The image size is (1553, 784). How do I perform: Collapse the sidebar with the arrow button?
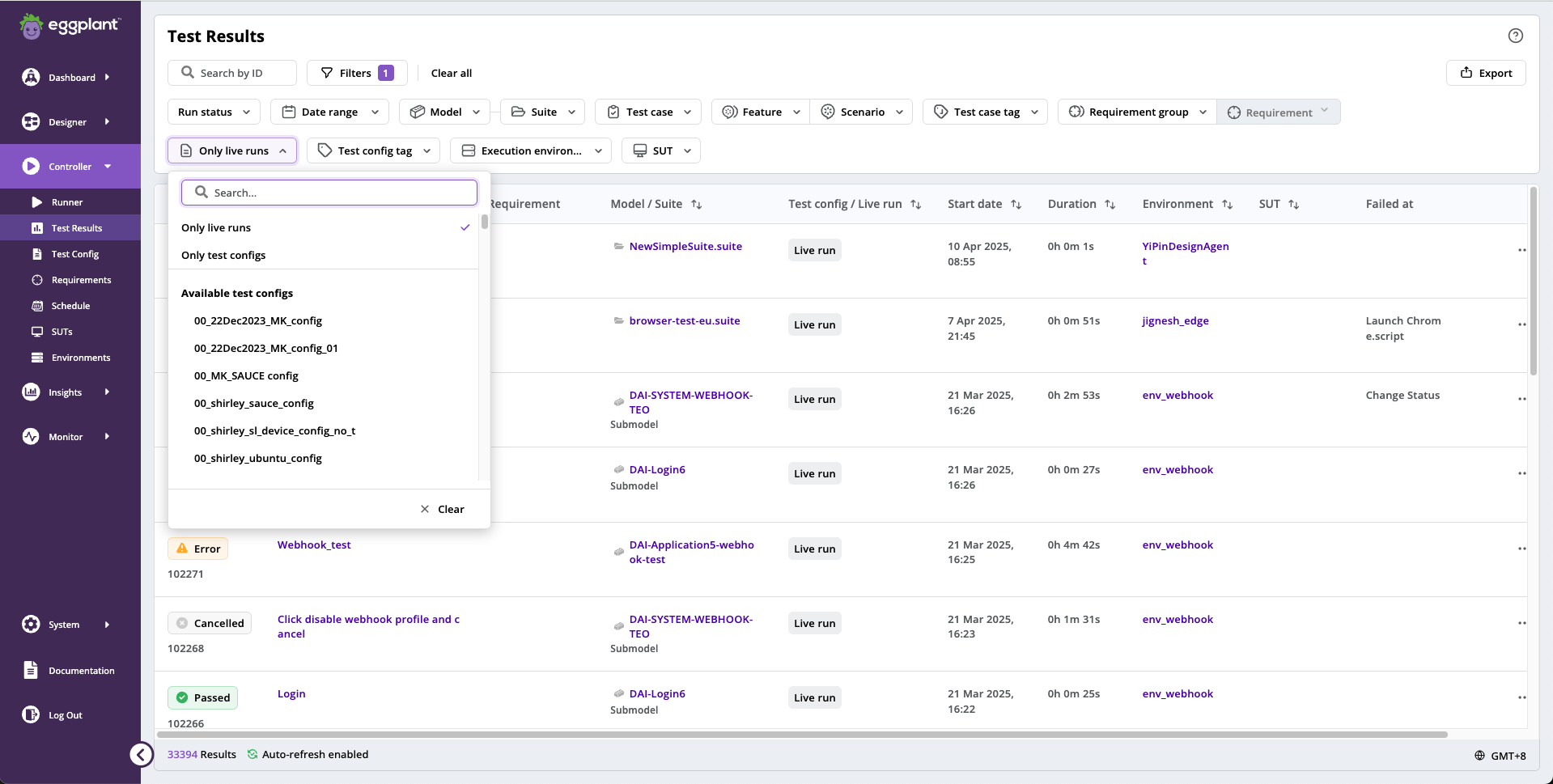point(141,755)
